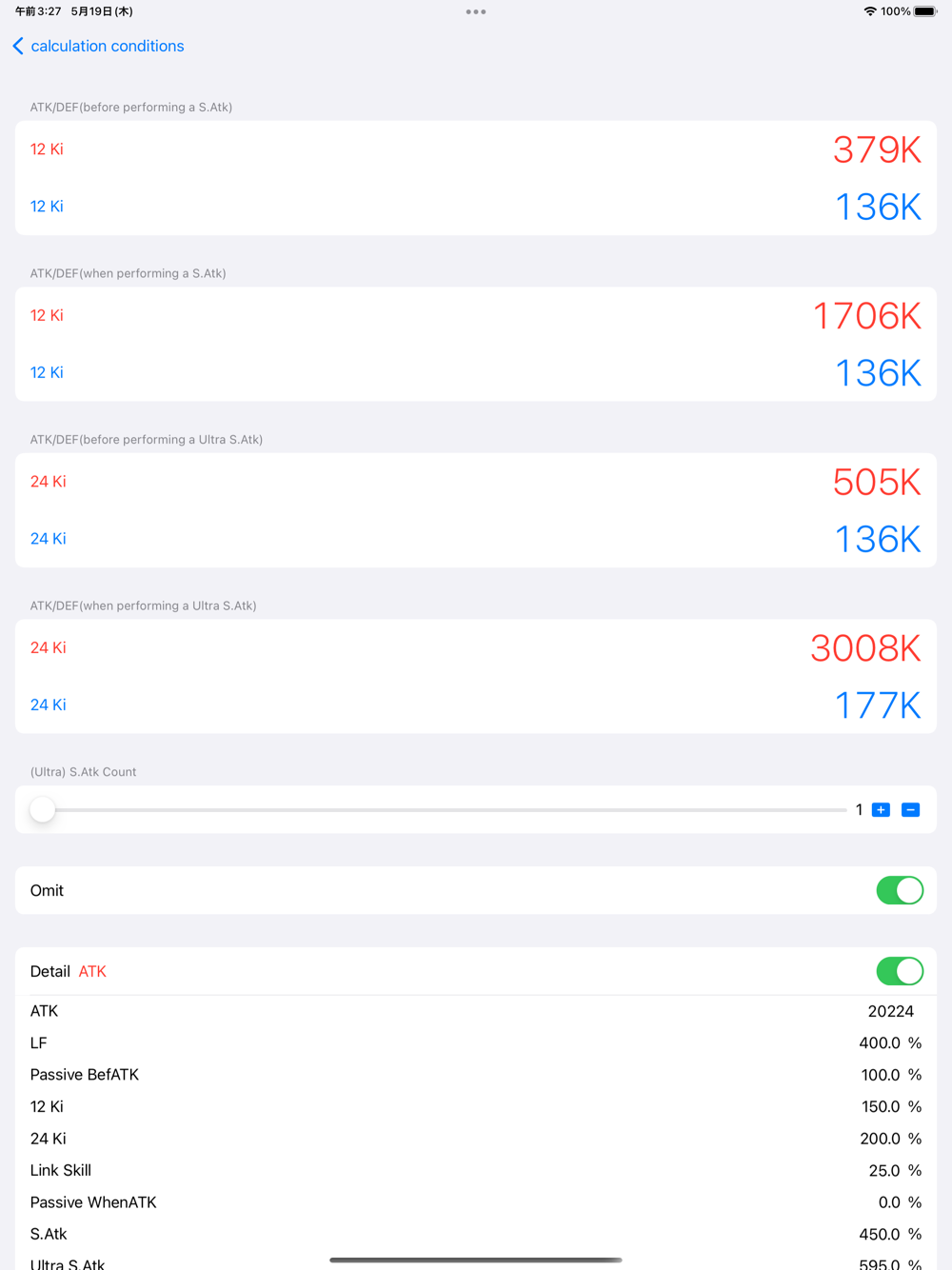Tap the 3008K Ultra S.Atk value

pyautogui.click(x=865, y=648)
